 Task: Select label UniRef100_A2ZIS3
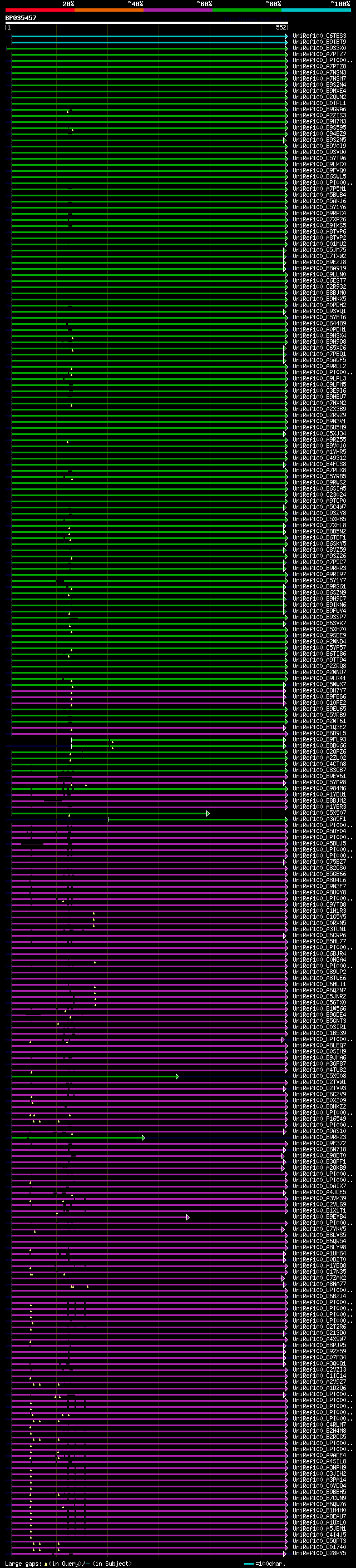[x=319, y=116]
